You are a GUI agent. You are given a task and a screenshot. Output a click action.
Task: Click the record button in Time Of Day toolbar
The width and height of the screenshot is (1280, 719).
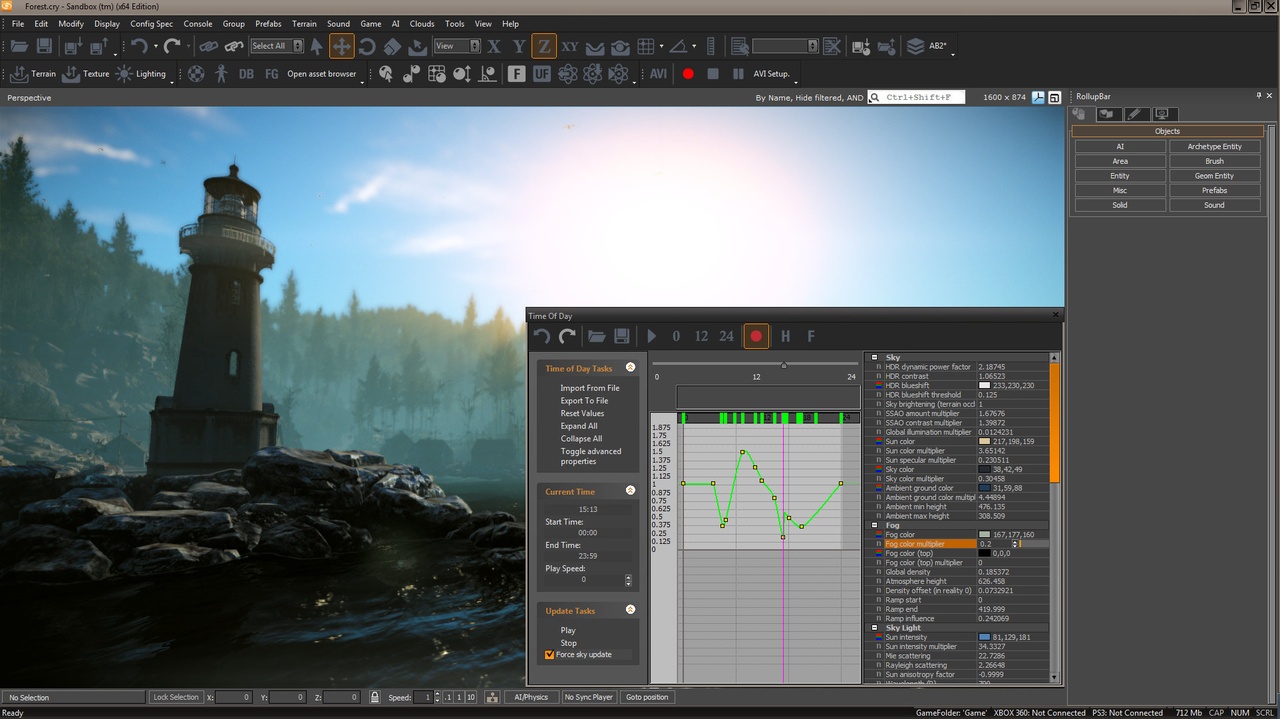click(x=756, y=336)
